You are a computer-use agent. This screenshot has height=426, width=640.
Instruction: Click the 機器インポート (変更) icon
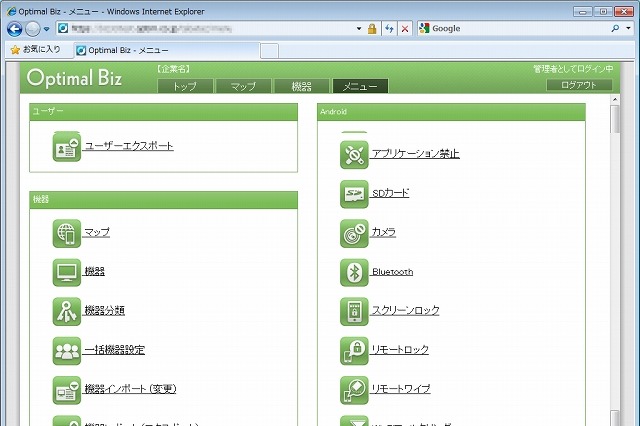point(67,390)
